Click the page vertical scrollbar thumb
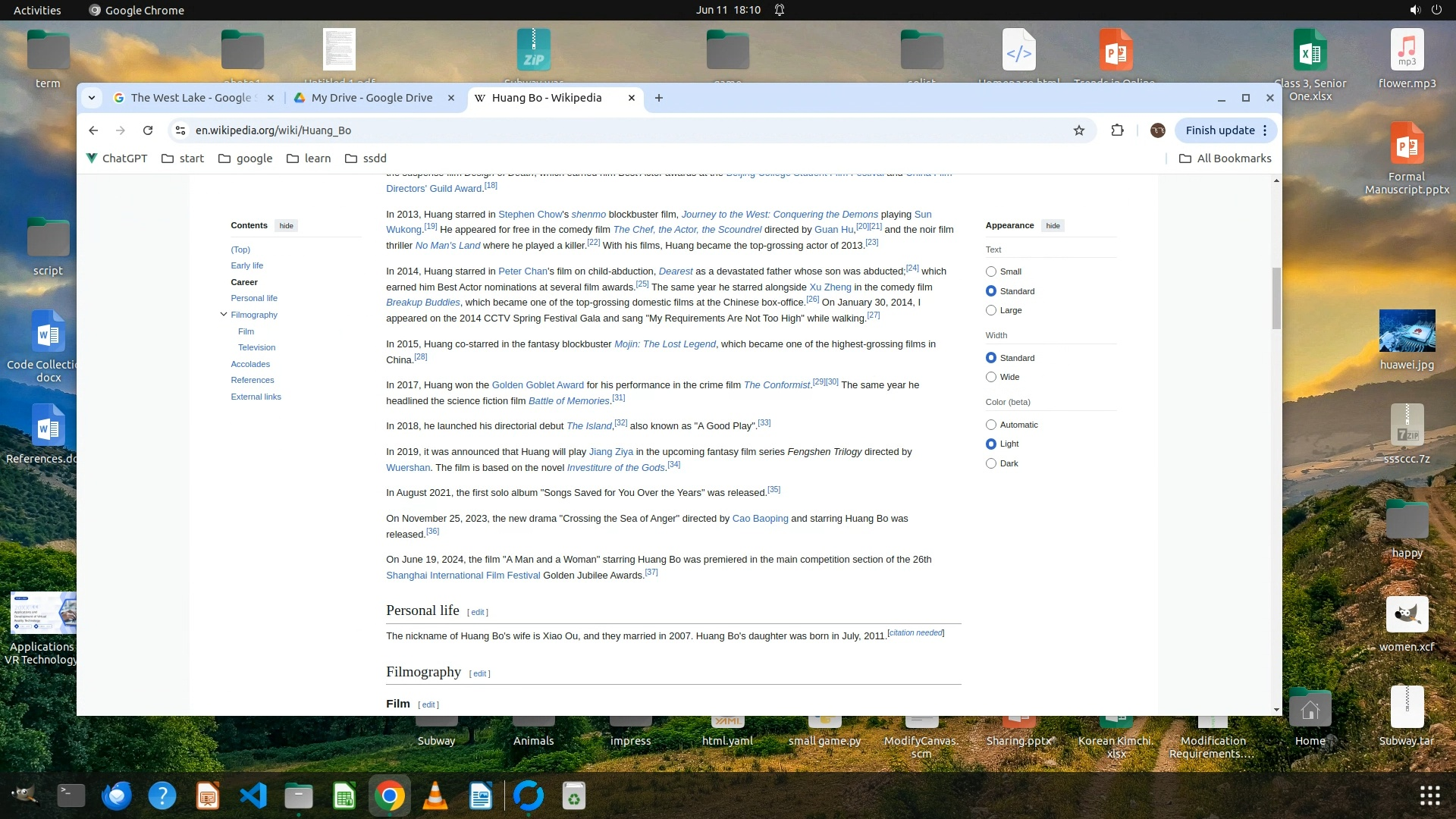Screen dimensions: 1456x819 tap(1276, 297)
